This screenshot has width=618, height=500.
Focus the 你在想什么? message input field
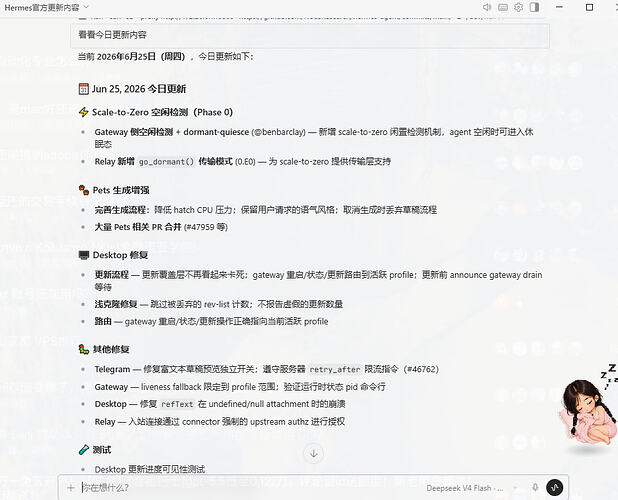(252, 488)
